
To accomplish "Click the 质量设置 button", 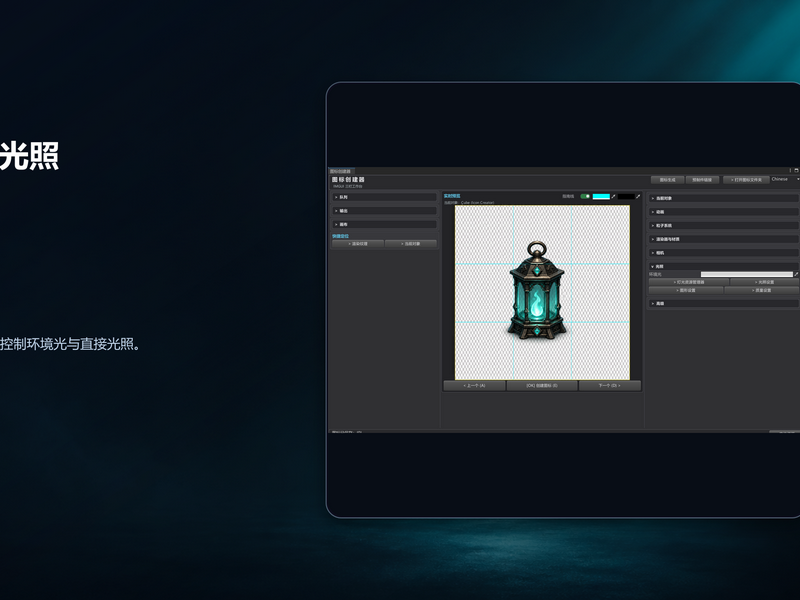I will [x=761, y=290].
